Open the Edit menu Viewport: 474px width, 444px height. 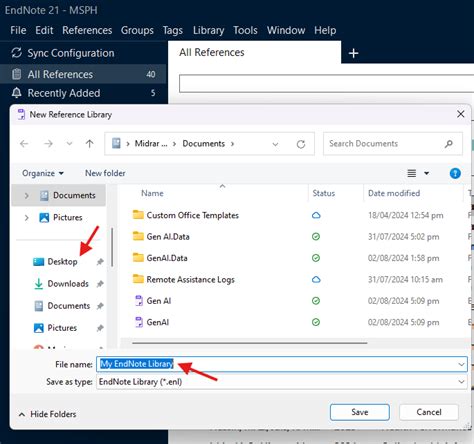click(44, 30)
